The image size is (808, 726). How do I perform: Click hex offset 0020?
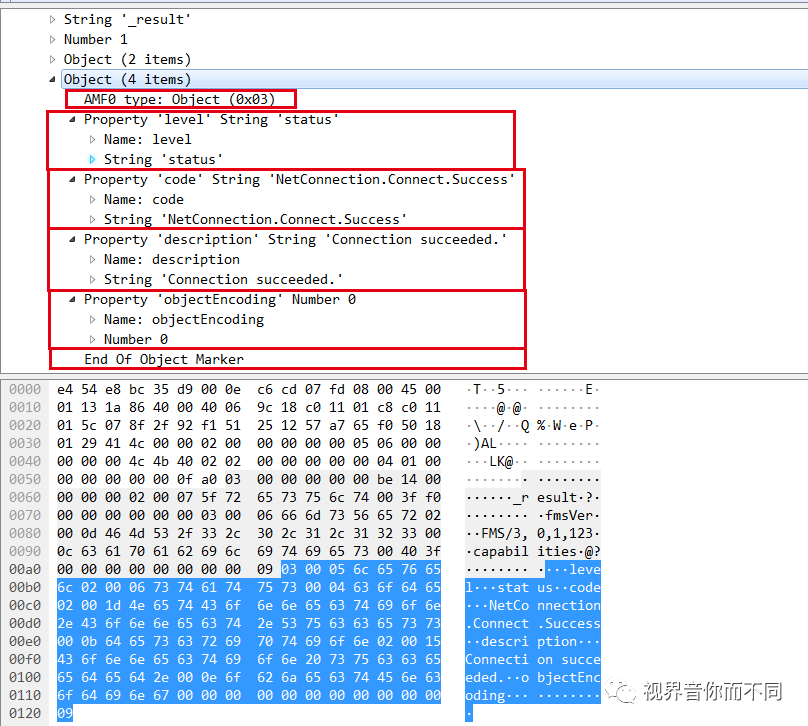coord(25,426)
